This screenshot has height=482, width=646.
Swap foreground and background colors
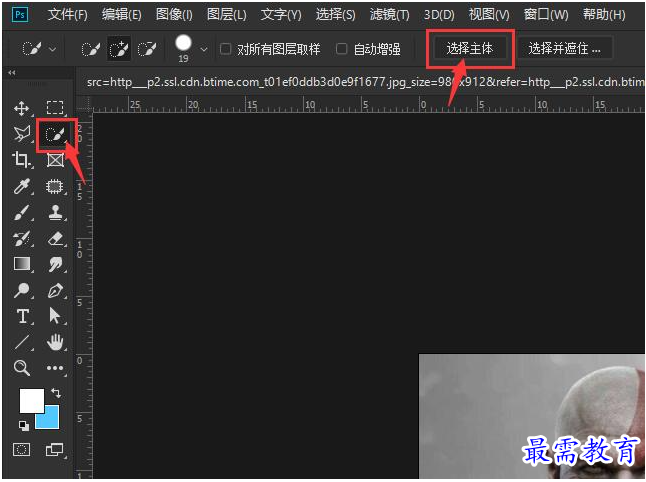[56, 393]
